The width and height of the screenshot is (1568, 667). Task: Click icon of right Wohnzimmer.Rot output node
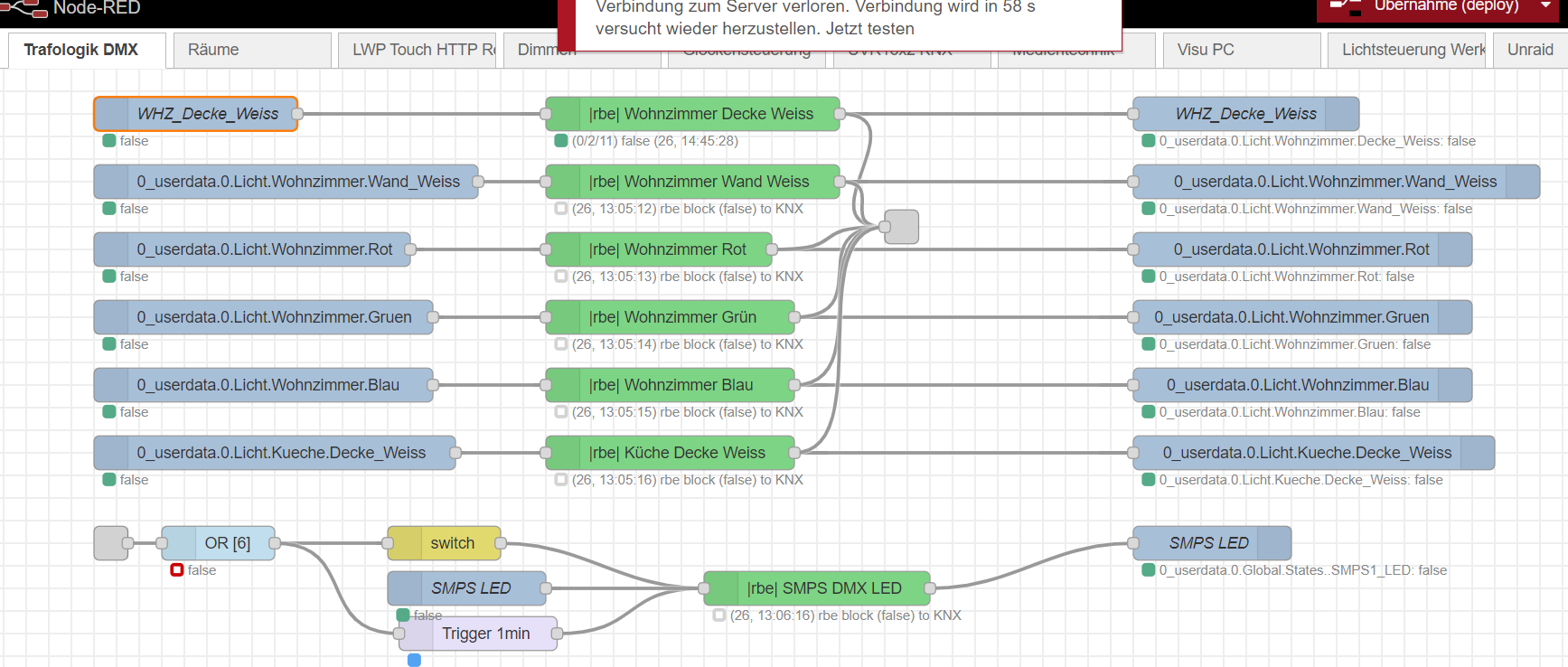[x=1455, y=249]
